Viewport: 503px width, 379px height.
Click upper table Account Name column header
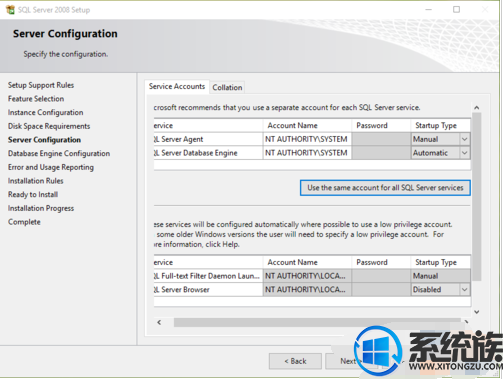point(307,126)
